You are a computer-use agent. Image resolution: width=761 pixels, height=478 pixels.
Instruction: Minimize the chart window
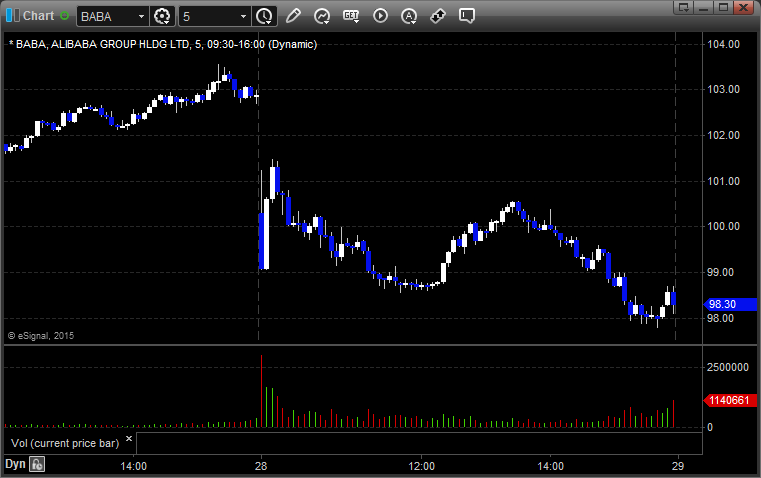[703, 7]
